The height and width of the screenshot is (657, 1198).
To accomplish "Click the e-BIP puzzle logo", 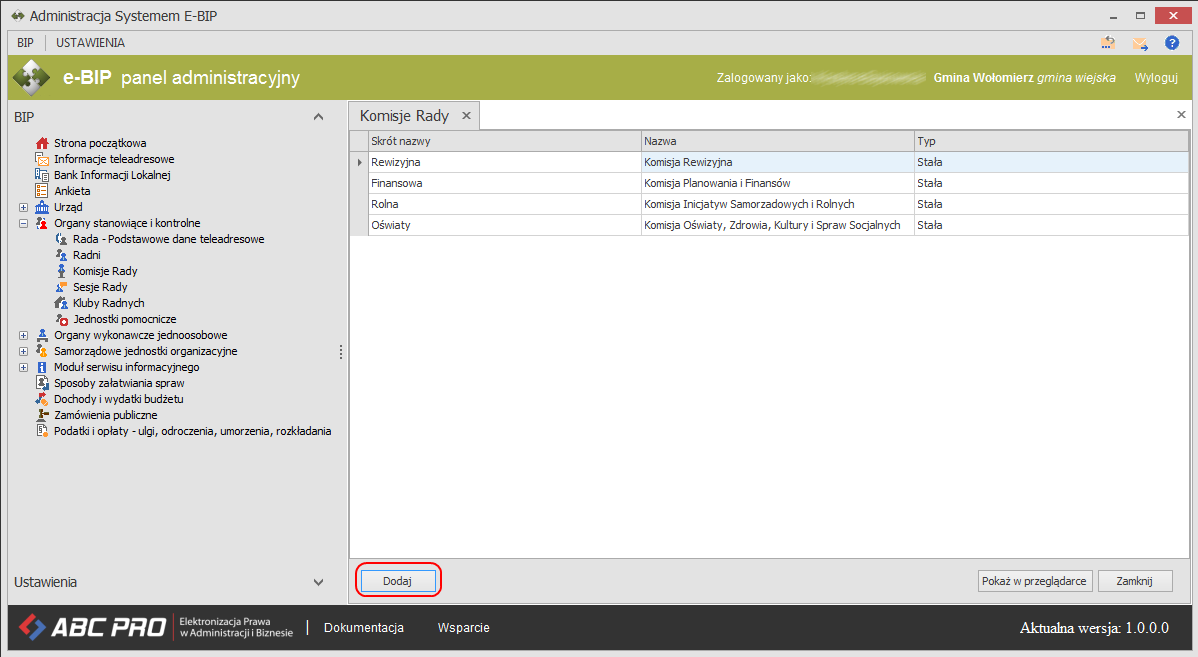I will (32, 77).
